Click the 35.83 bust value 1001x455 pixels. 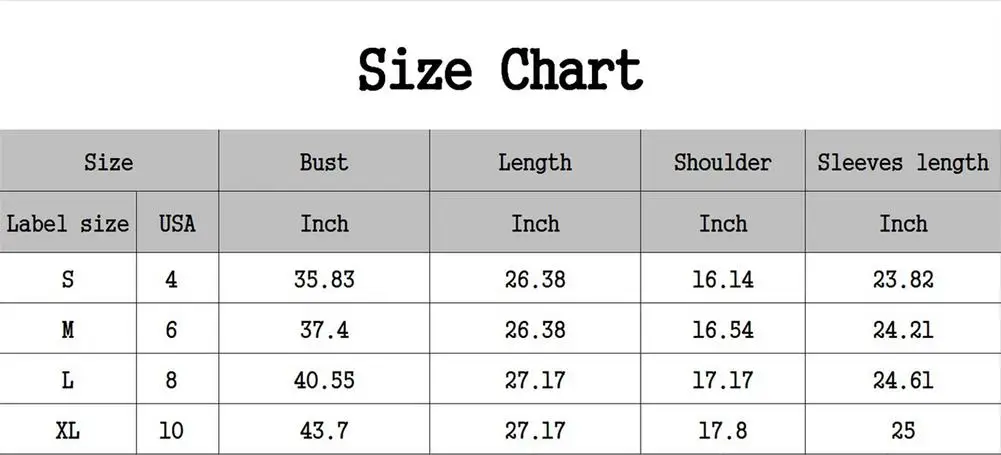(324, 279)
